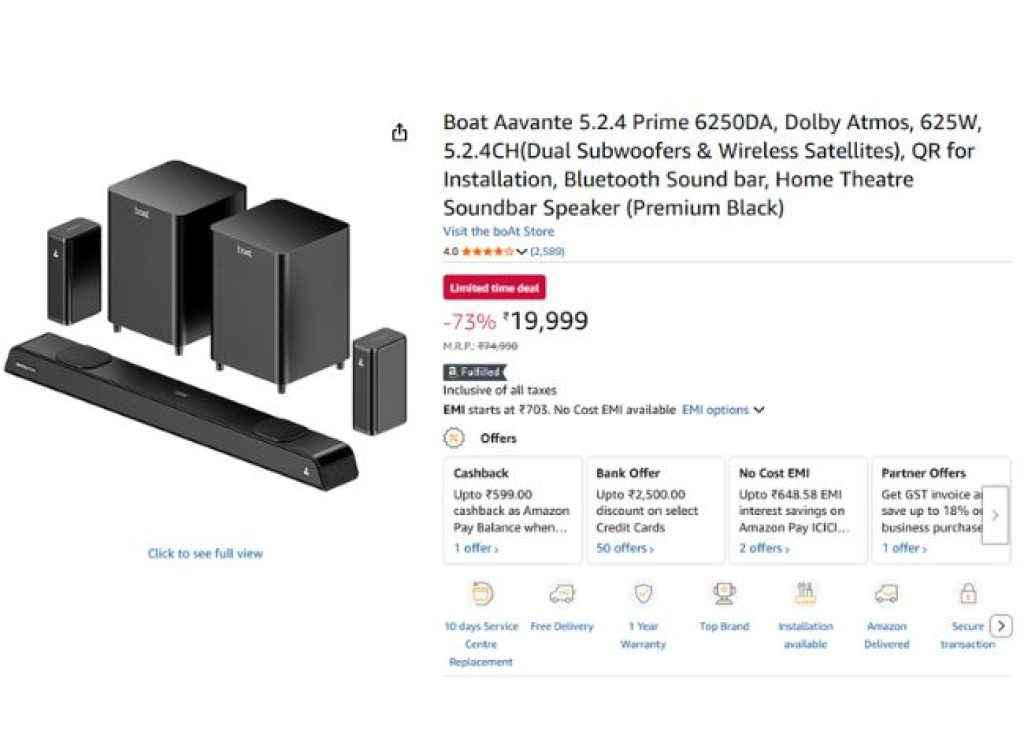Open the 2,589 ratings link
Viewport: 1024px width, 756px height.
(x=547, y=252)
